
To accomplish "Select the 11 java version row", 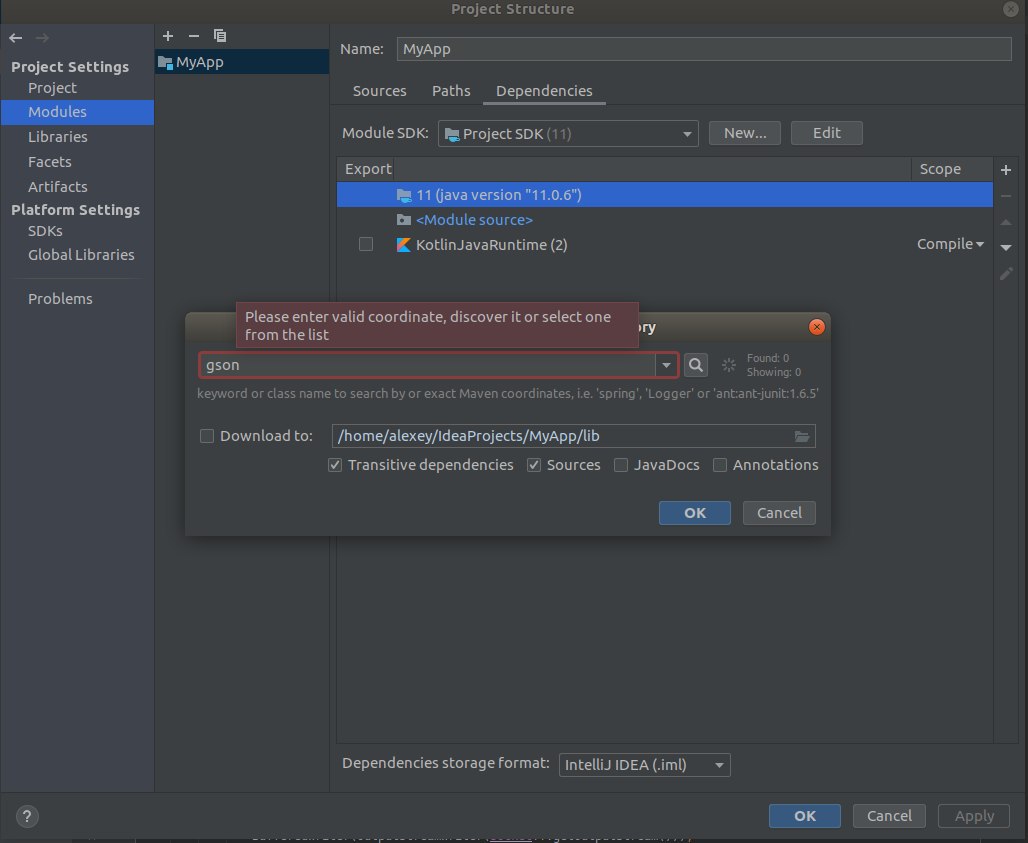I will [665, 195].
